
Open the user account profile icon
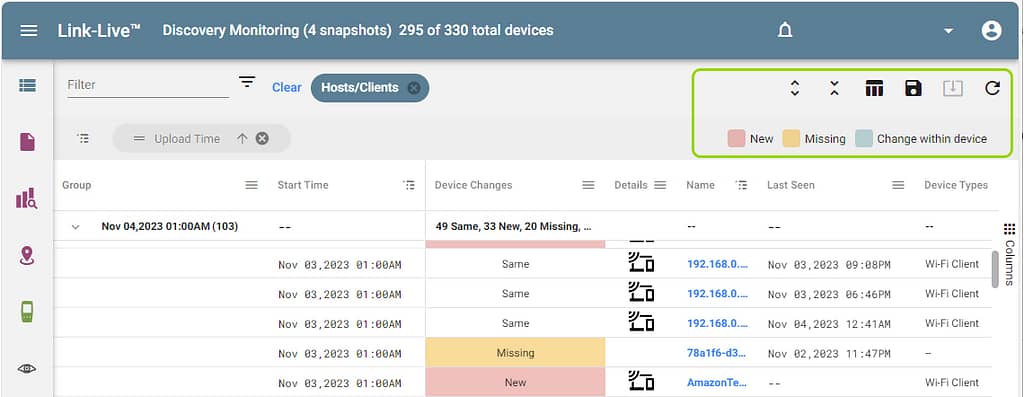991,31
